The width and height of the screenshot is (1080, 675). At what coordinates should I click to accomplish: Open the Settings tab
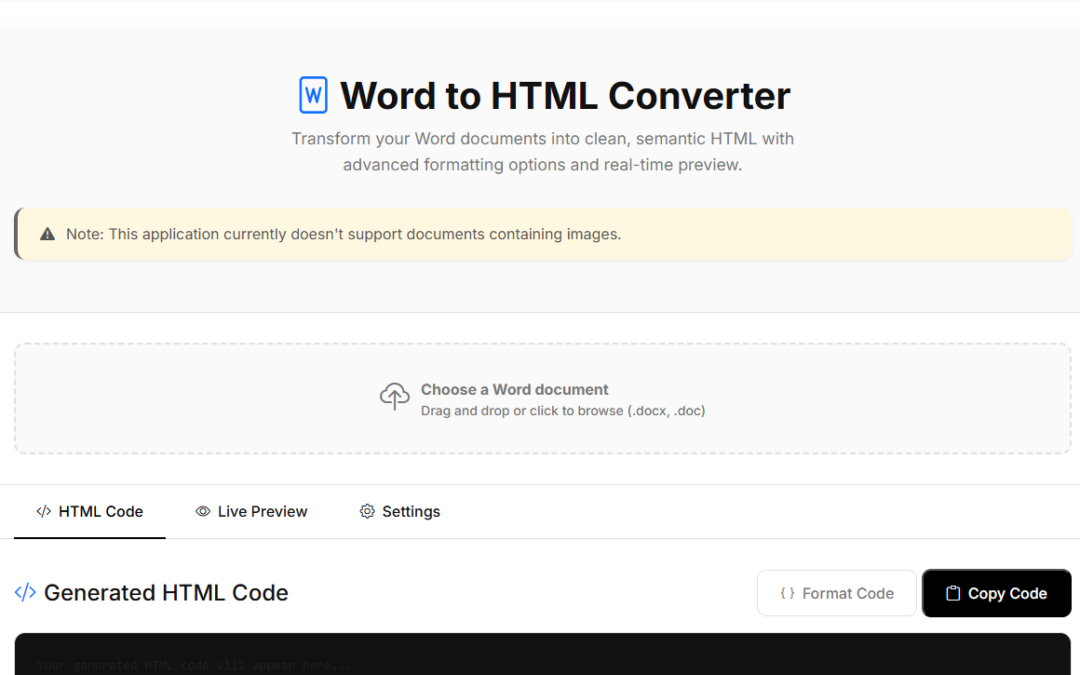tap(399, 511)
